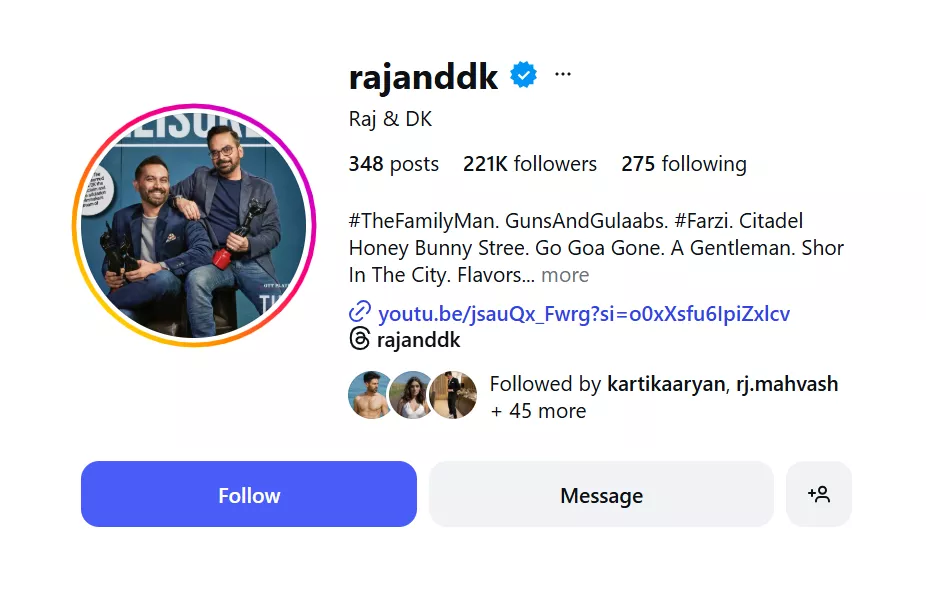Open the youtu.be profile link
Image resolution: width=926 pixels, height=592 pixels.
tap(584, 314)
